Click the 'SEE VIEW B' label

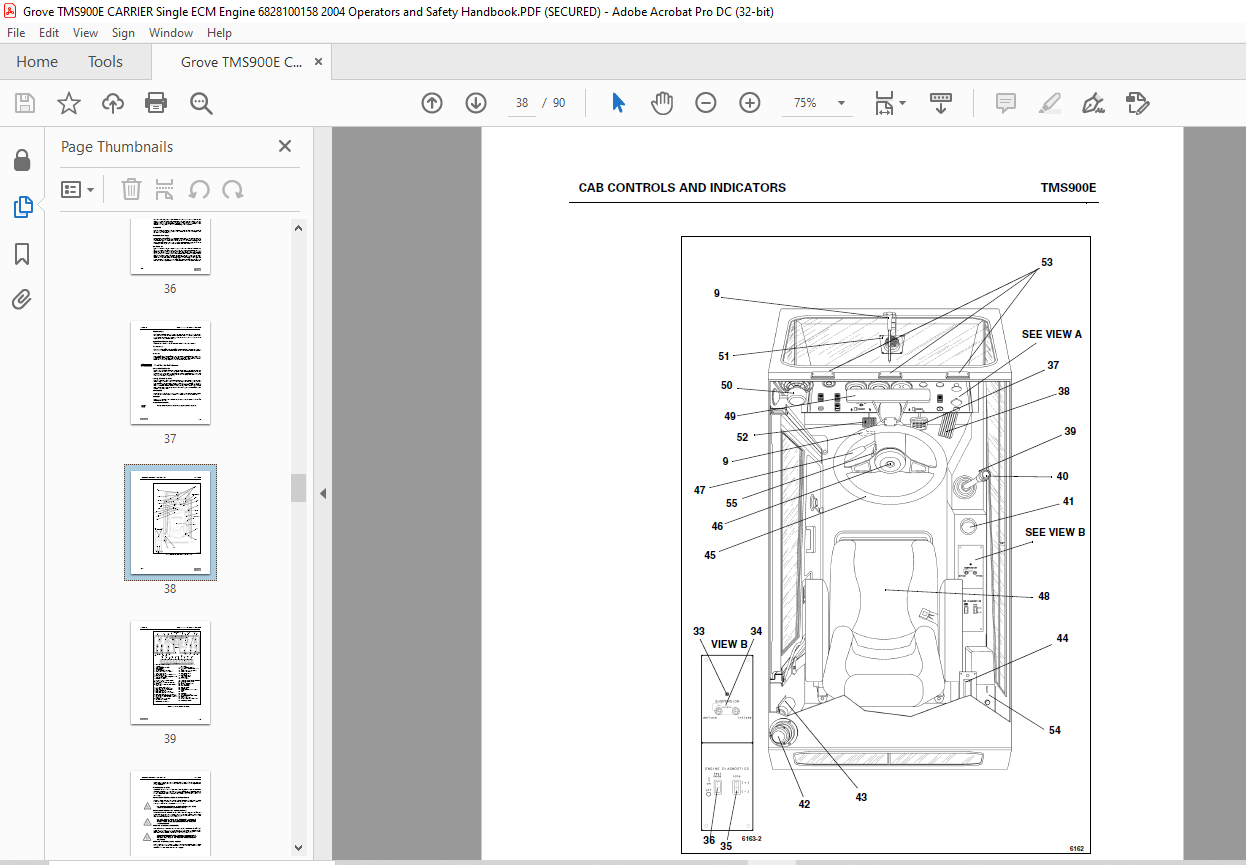(x=1055, y=532)
